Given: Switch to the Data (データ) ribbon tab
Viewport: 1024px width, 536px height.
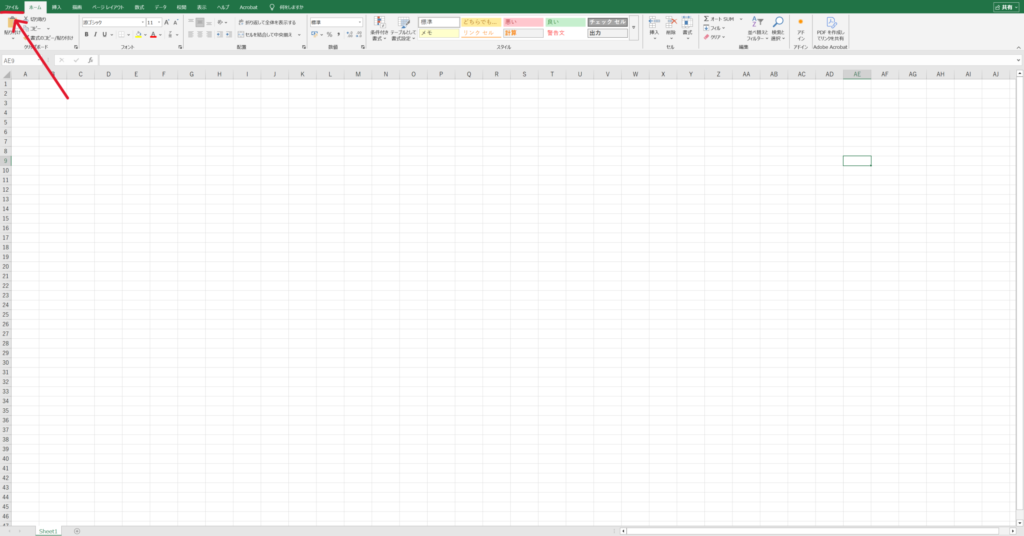Looking at the screenshot, I should click(x=160, y=7).
